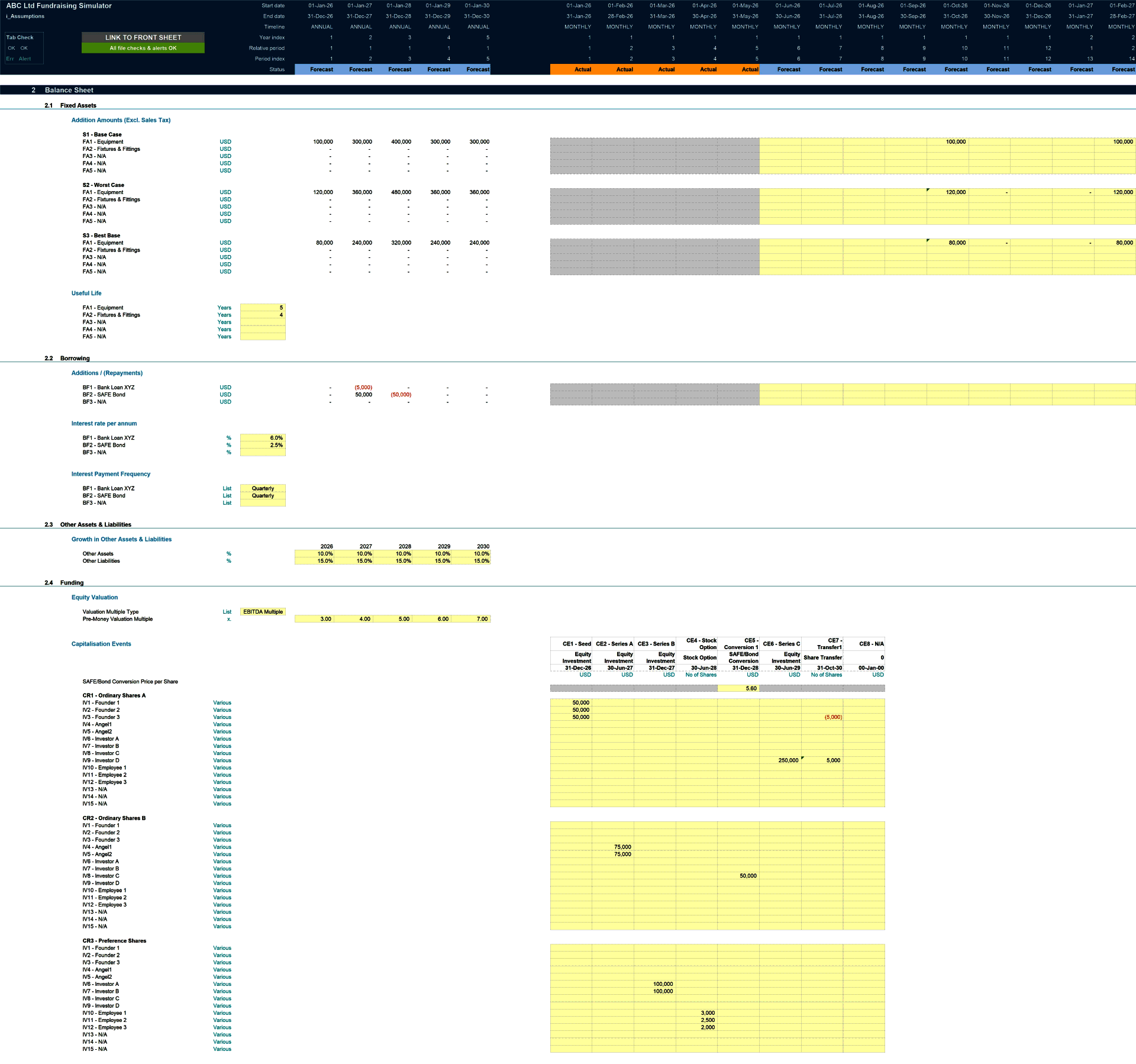Select the 'CR3 - Preference Shares' heading
Screen dimensions: 1136x1064
tap(114, 941)
